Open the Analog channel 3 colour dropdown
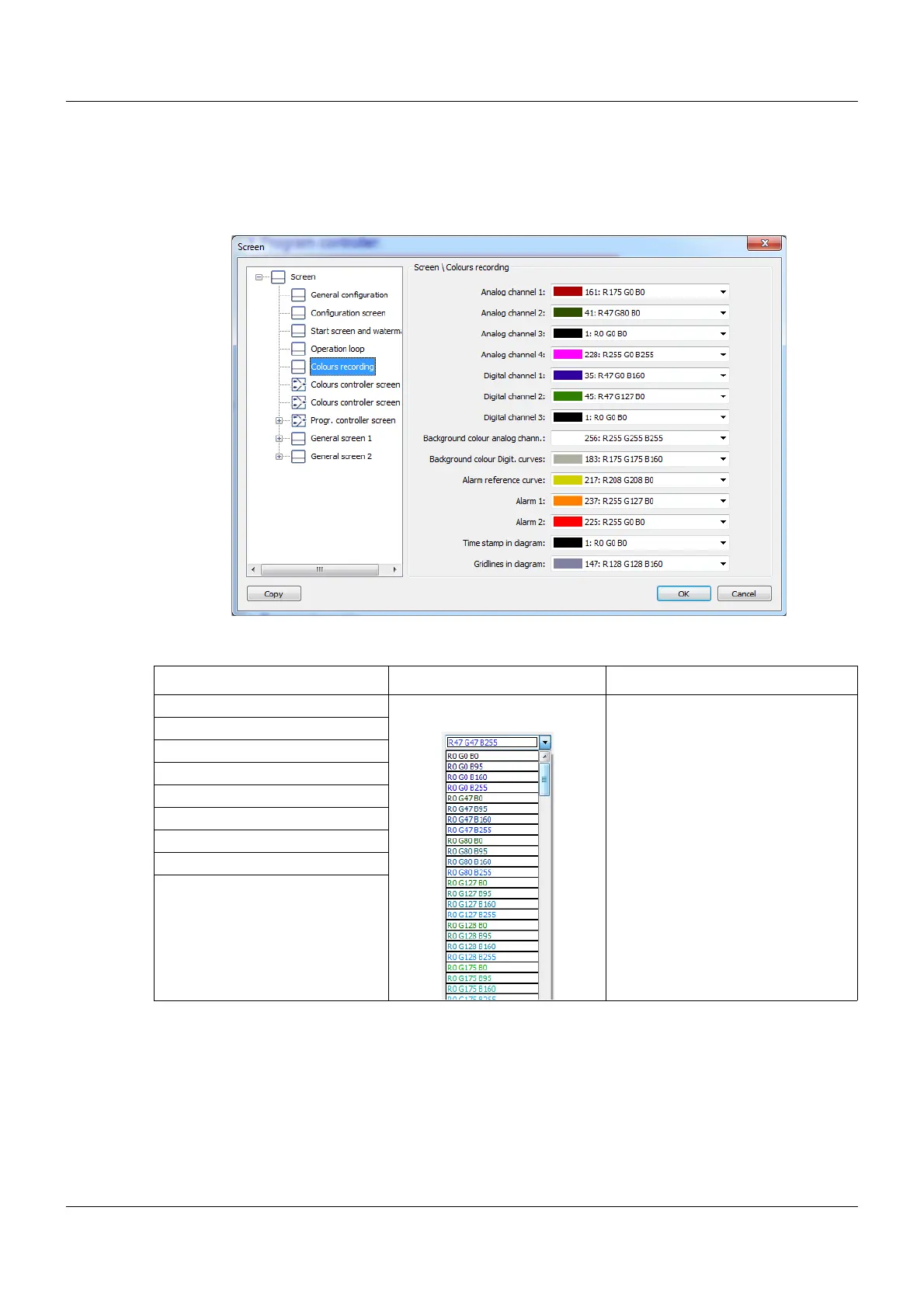 (x=723, y=334)
